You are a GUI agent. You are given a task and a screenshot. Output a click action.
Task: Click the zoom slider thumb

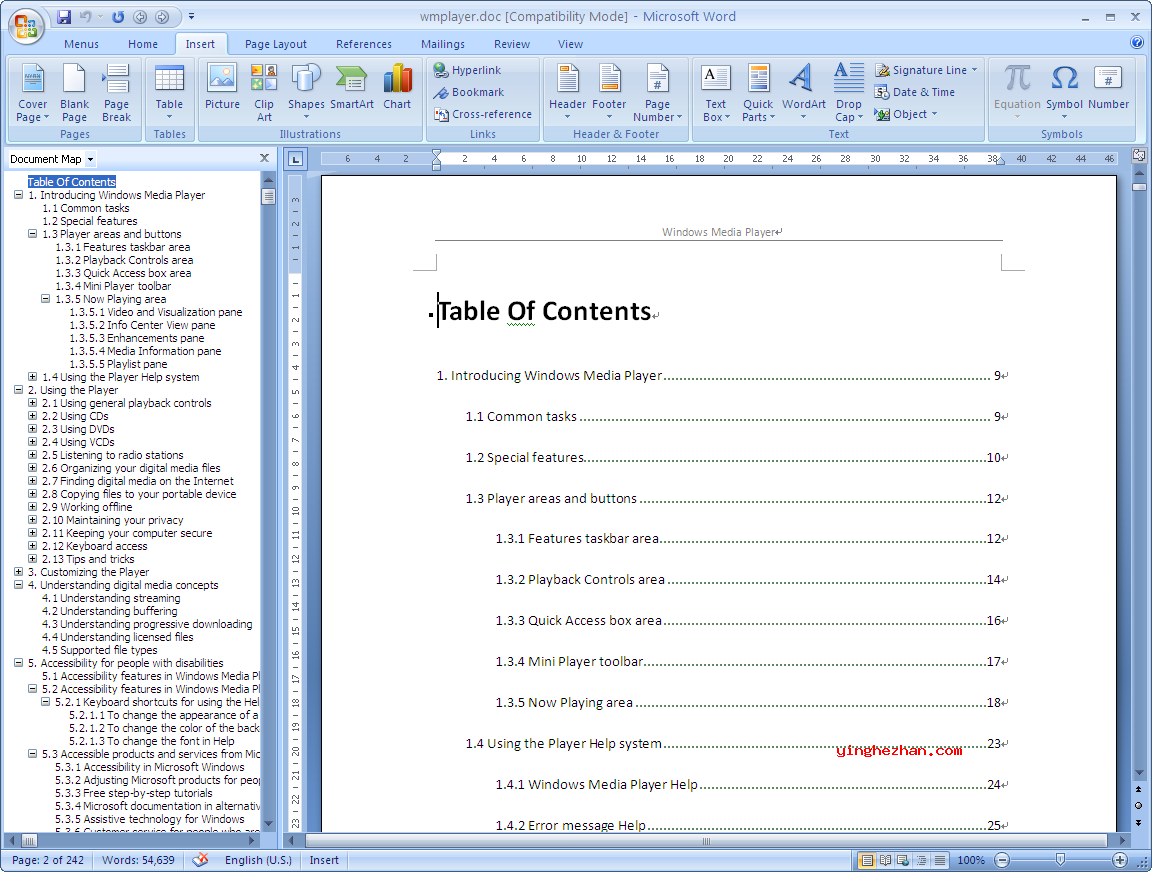(1060, 860)
